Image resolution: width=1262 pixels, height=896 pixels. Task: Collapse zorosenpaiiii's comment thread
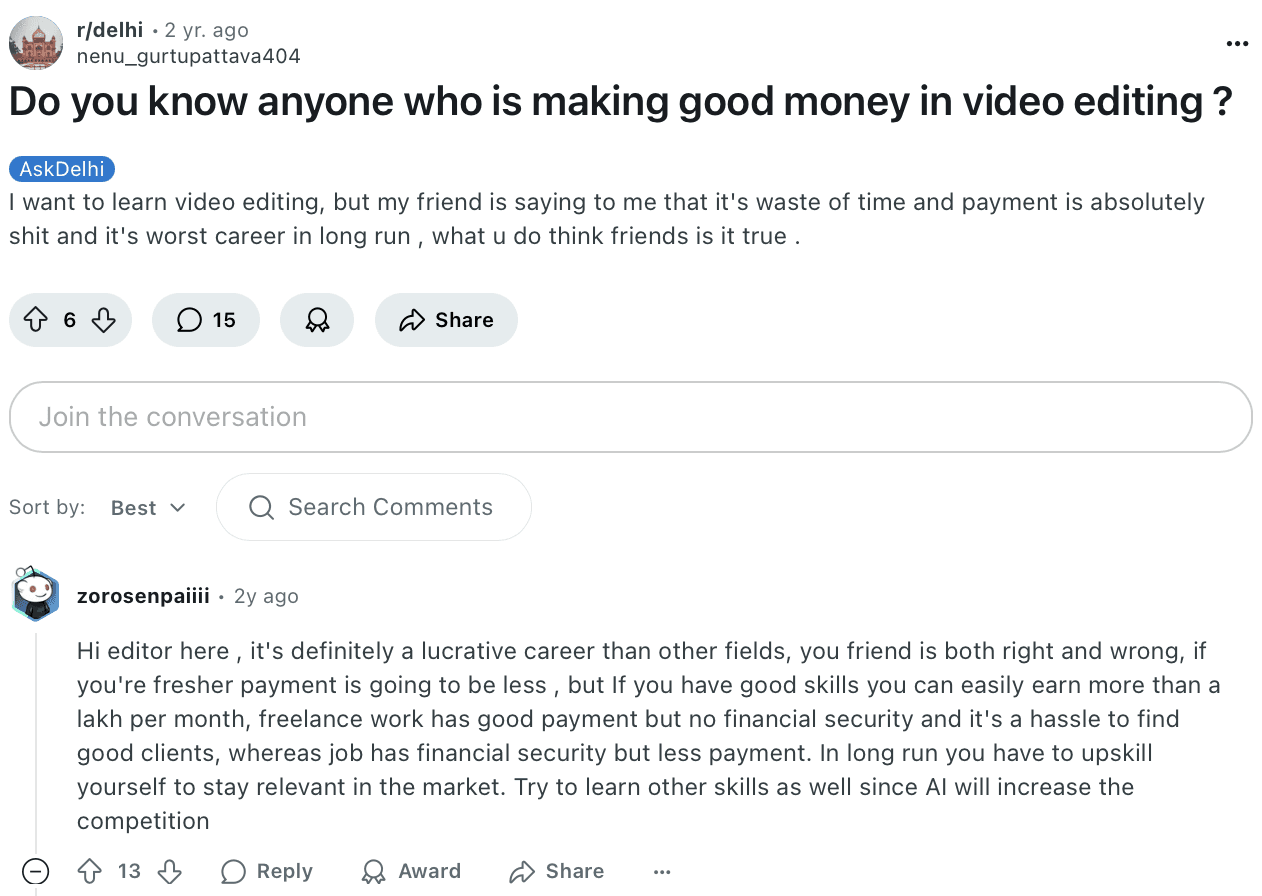pyautogui.click(x=35, y=871)
